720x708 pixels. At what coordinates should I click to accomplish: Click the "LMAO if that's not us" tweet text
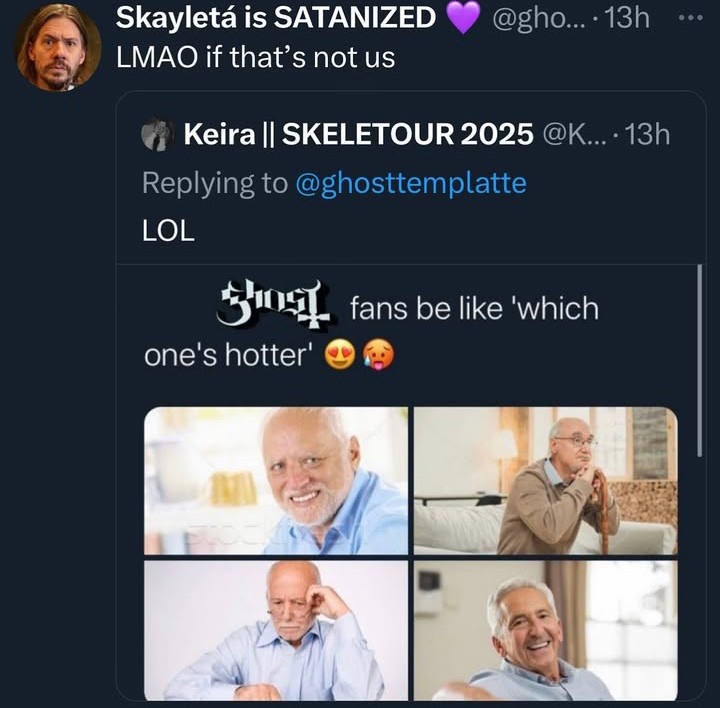(x=256, y=58)
